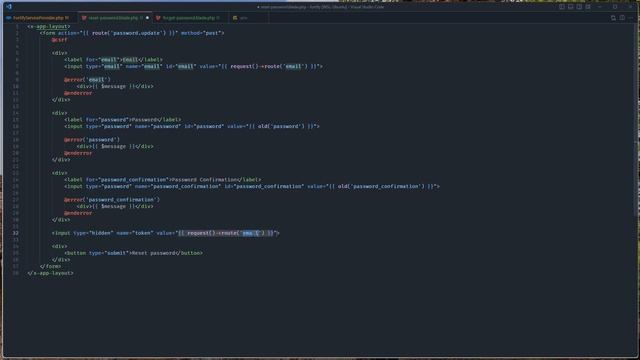The image size is (640, 360).
Task: Open editor More Actions ellipsis menu
Action: click(631, 18)
